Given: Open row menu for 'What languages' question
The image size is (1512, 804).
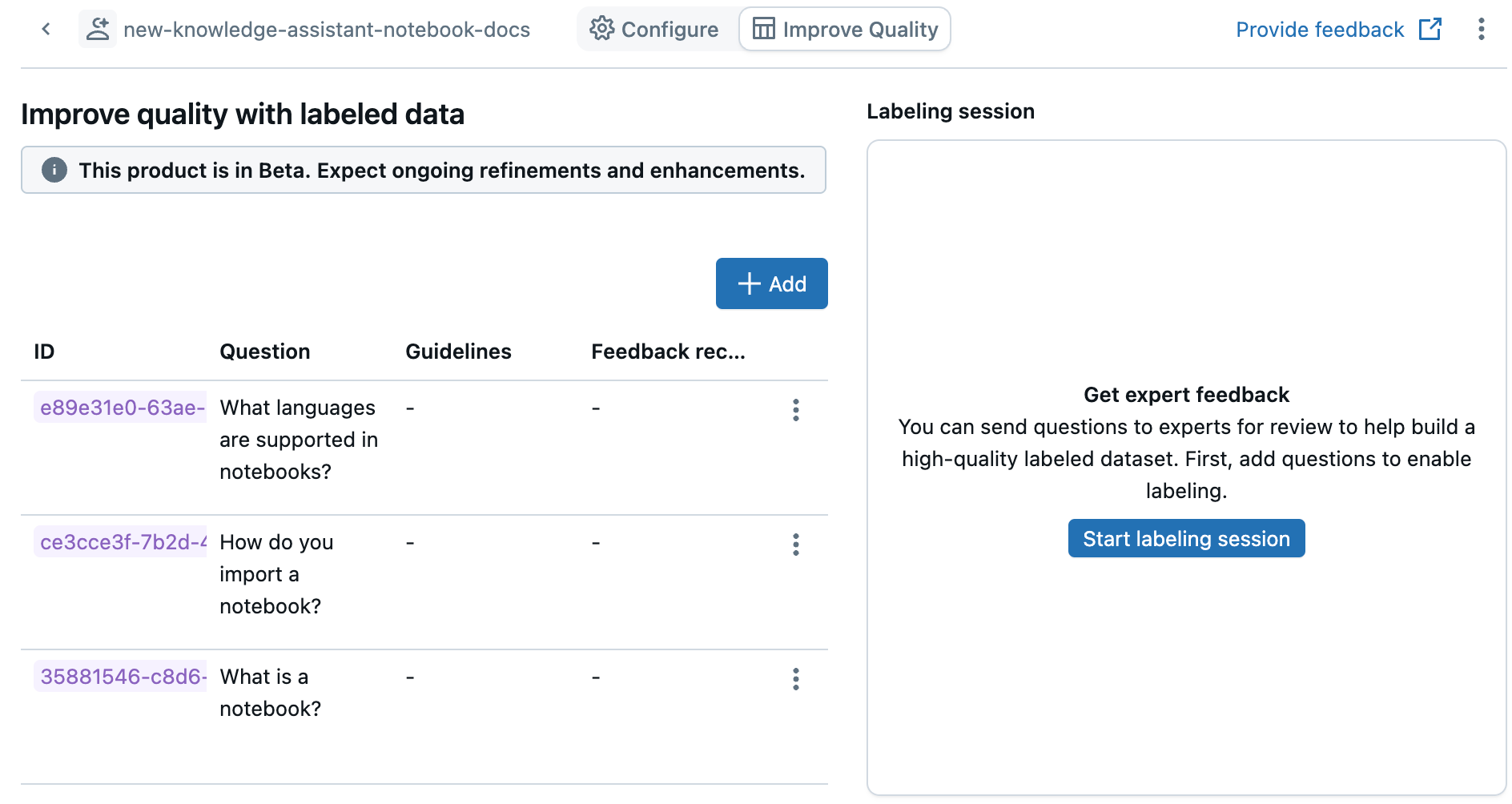Looking at the screenshot, I should tap(795, 410).
